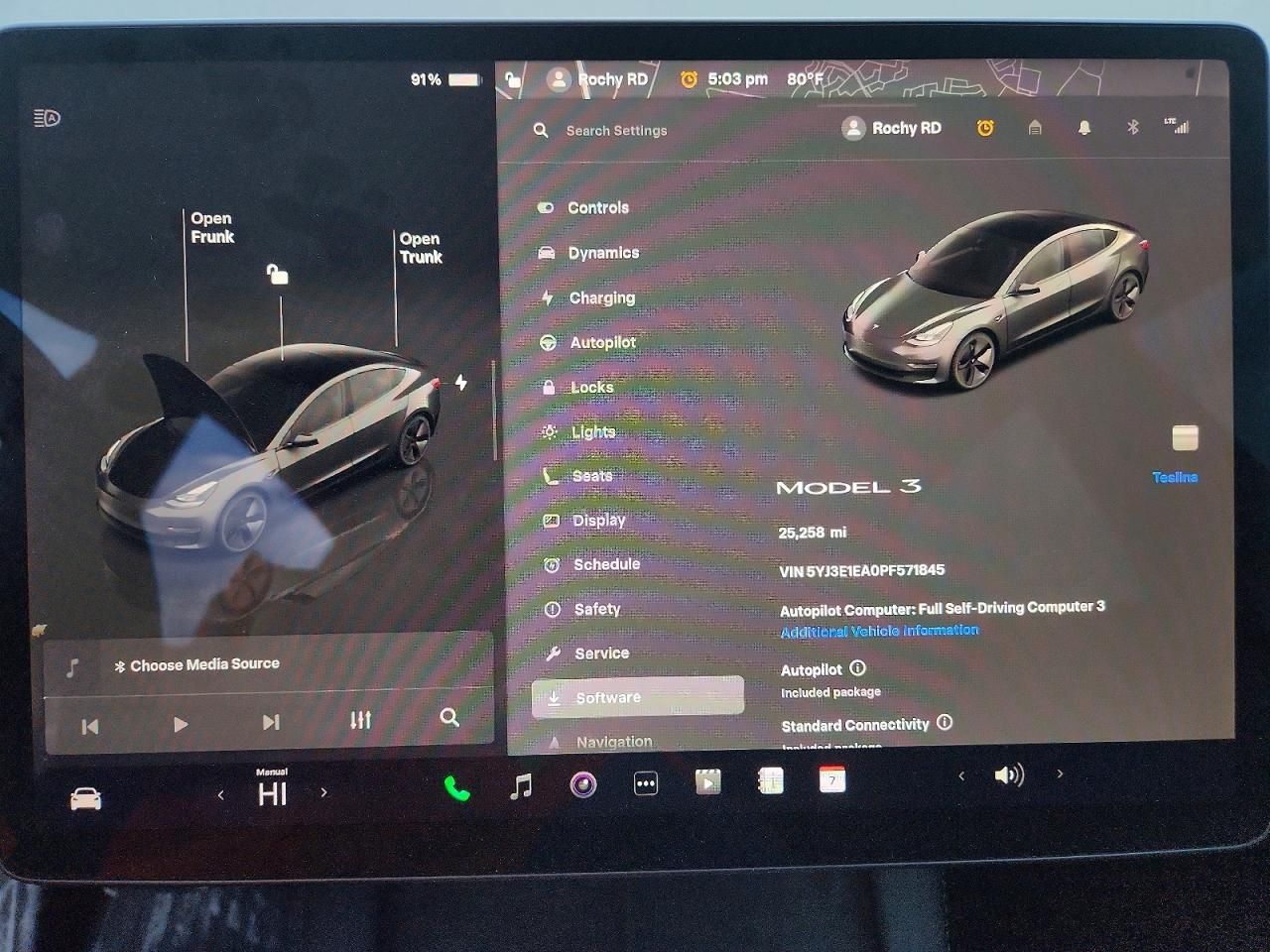
Task: Open the Theater app from the launcher
Action: pos(707,783)
